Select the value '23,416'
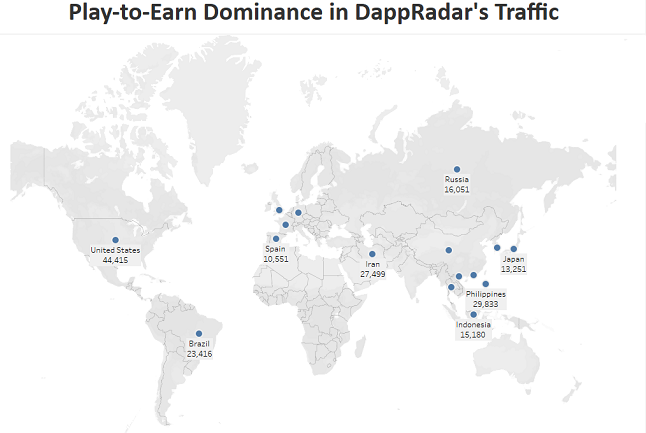 (x=199, y=353)
